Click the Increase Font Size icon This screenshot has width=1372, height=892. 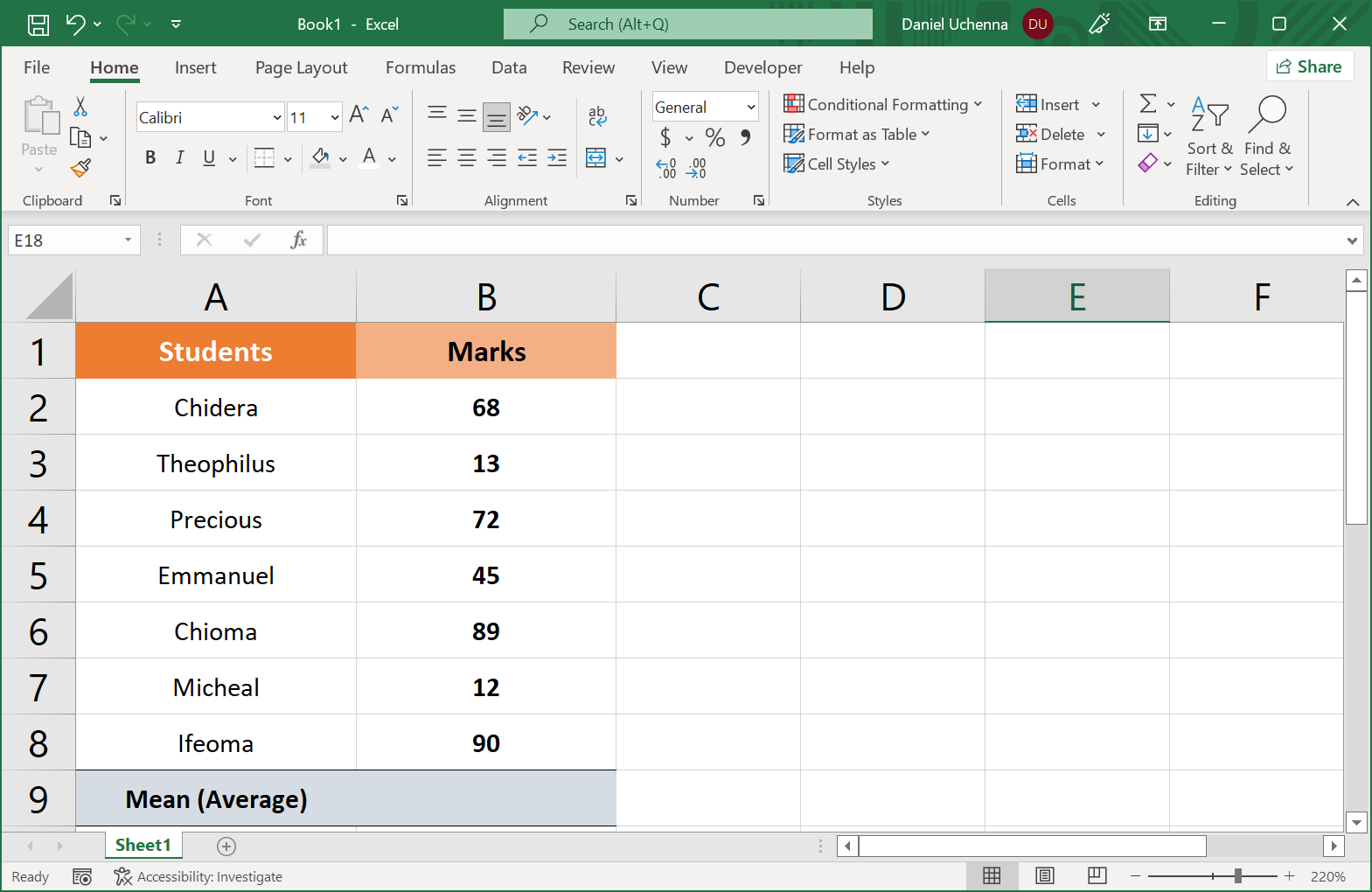pyautogui.click(x=359, y=115)
